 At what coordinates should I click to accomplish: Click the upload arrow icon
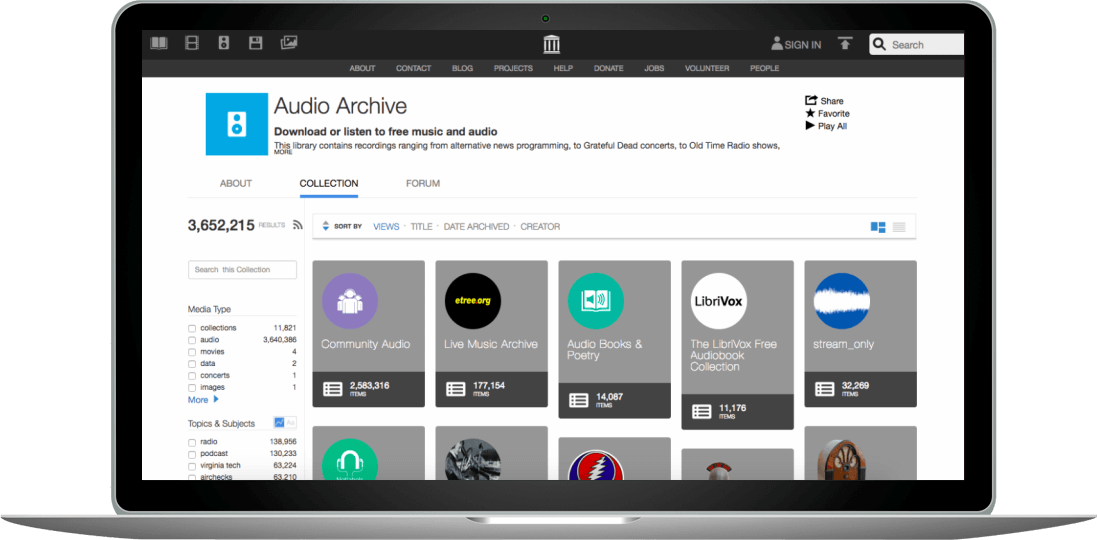pyautogui.click(x=845, y=44)
